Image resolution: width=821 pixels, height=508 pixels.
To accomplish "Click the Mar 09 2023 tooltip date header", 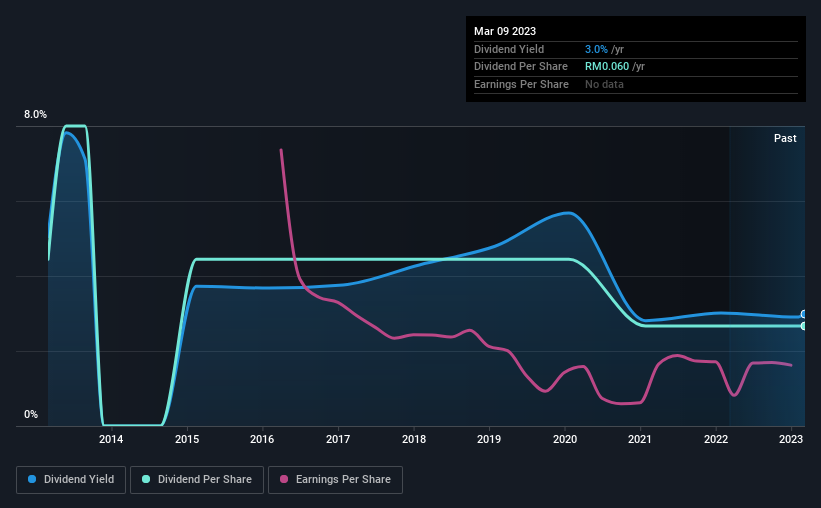I will tap(504, 31).
